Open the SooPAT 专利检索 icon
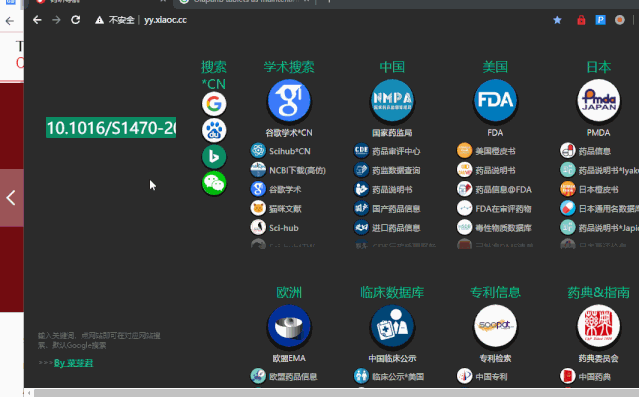Viewport: 639px width, 397px height. click(495, 326)
